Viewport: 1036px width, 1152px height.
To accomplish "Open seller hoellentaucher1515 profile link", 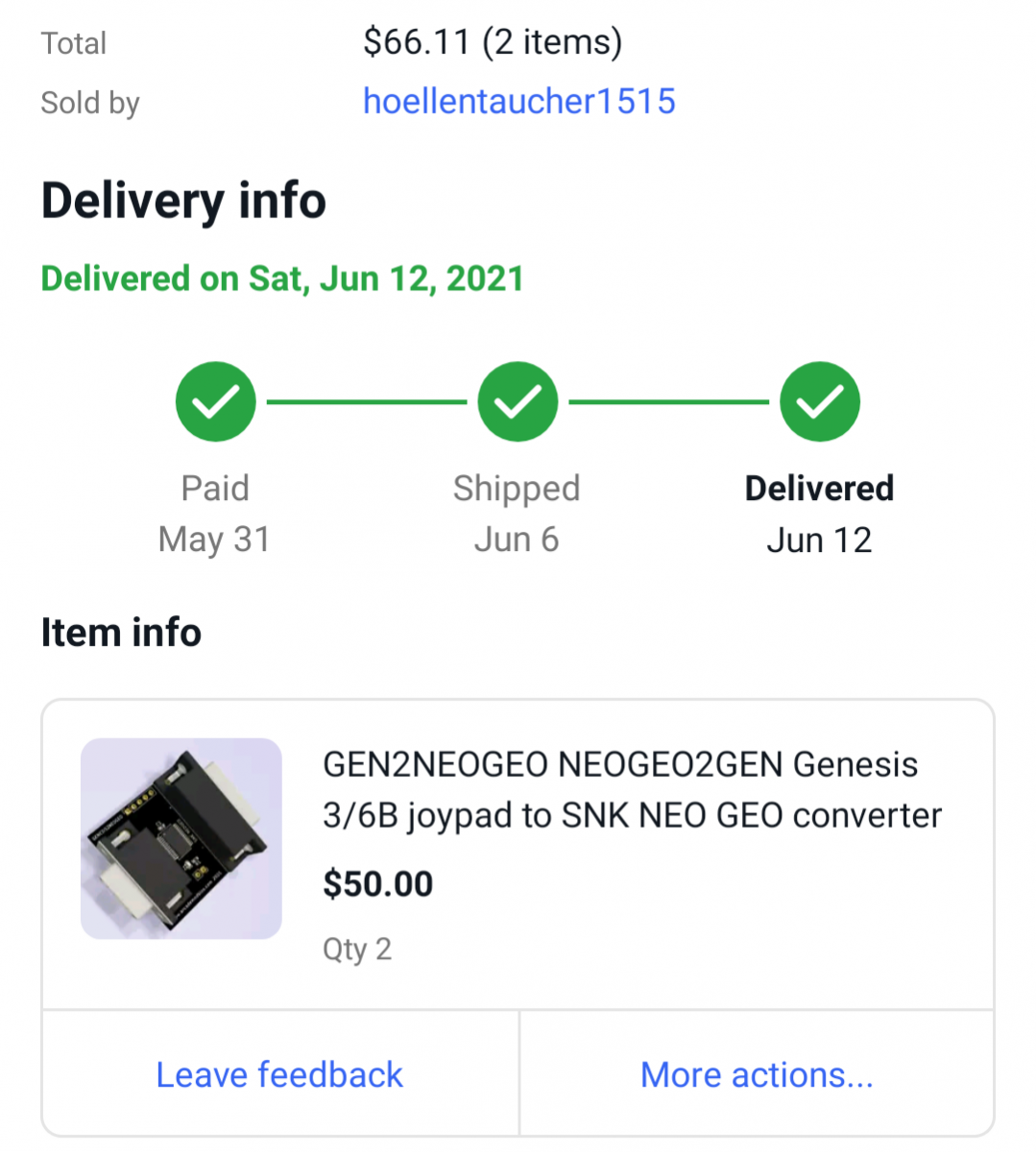I will pos(519,101).
